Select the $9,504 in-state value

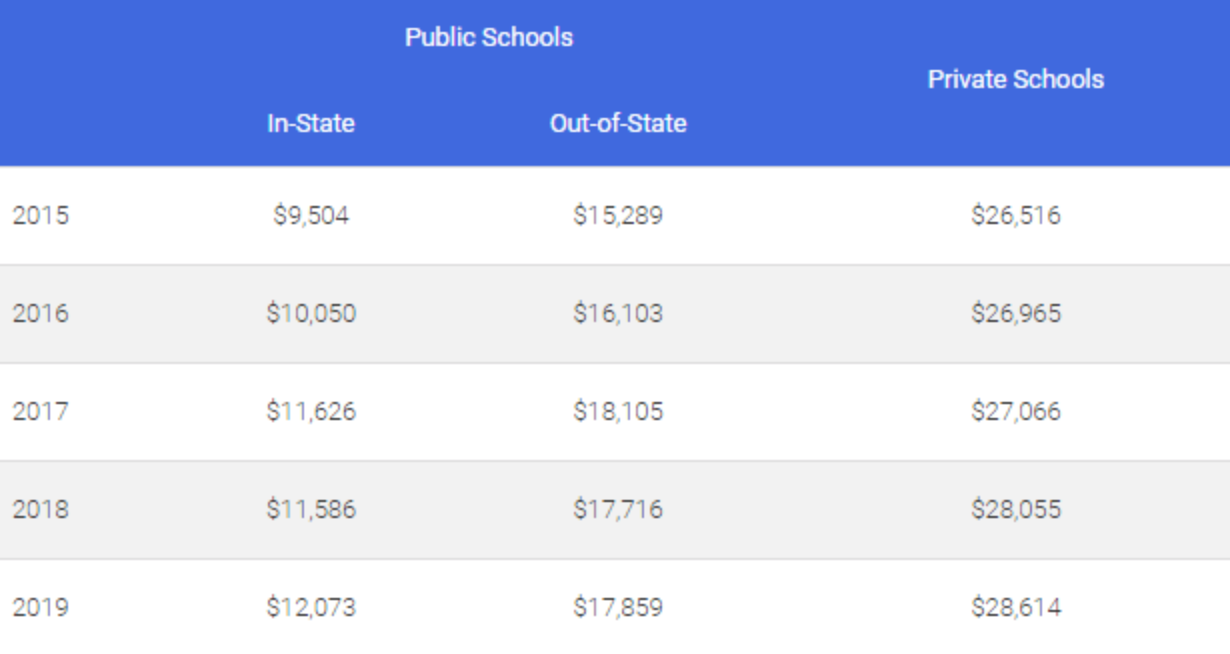[x=311, y=216]
